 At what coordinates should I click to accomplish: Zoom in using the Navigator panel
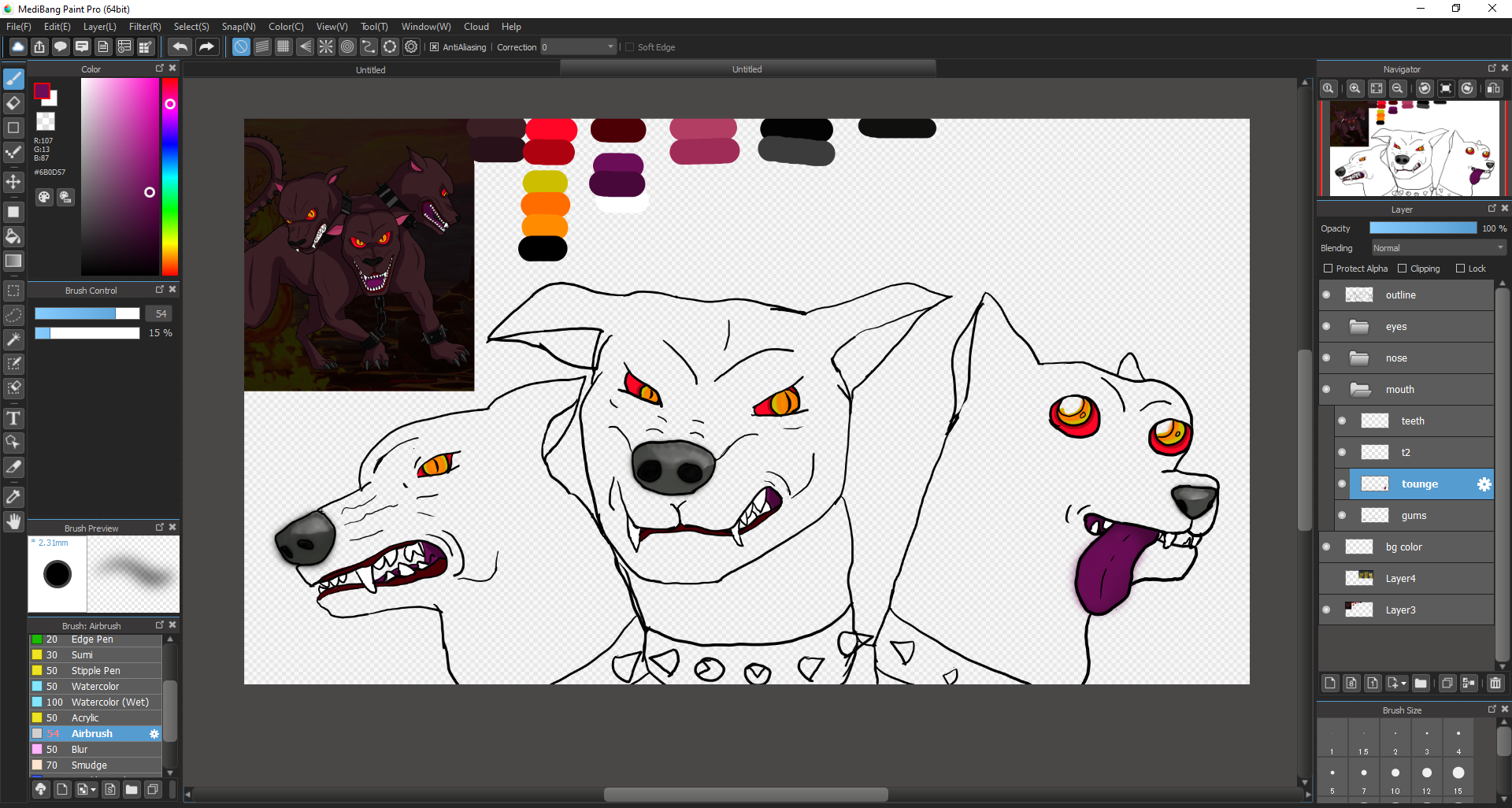pos(1355,88)
